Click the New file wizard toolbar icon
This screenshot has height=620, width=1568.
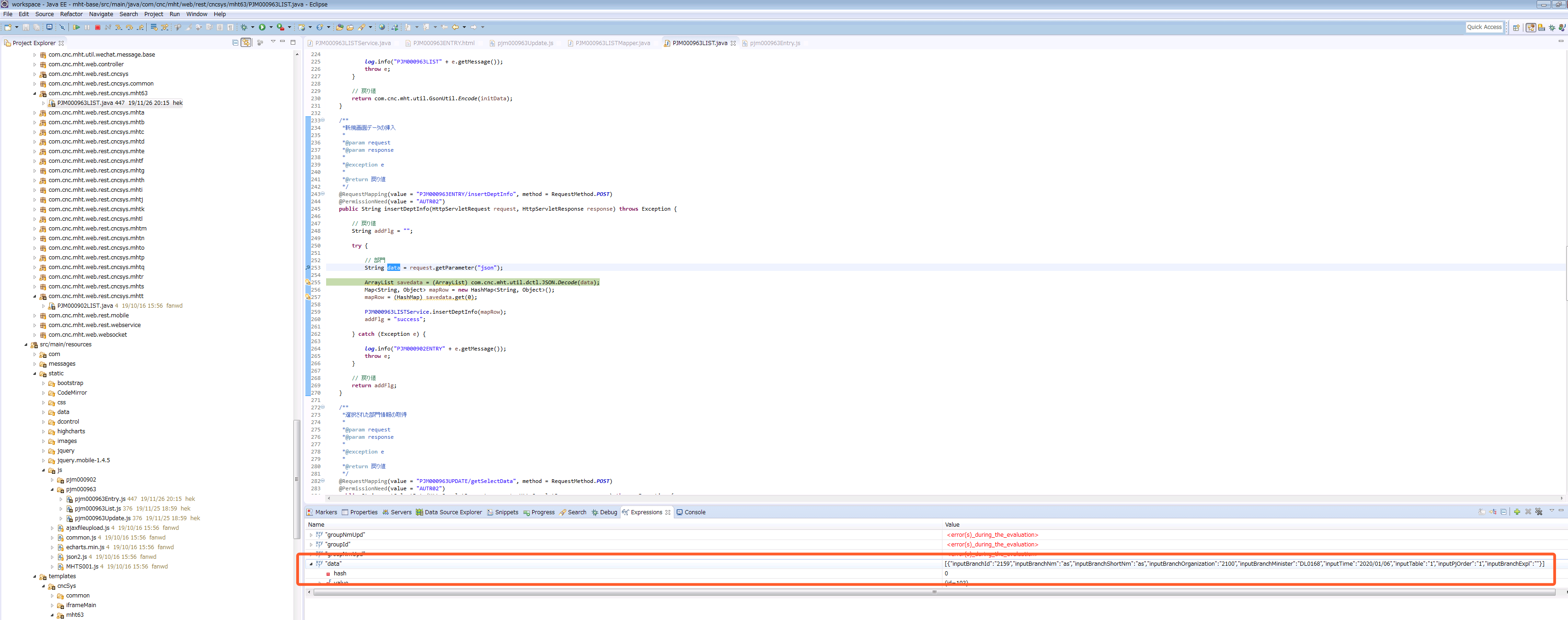[x=8, y=28]
